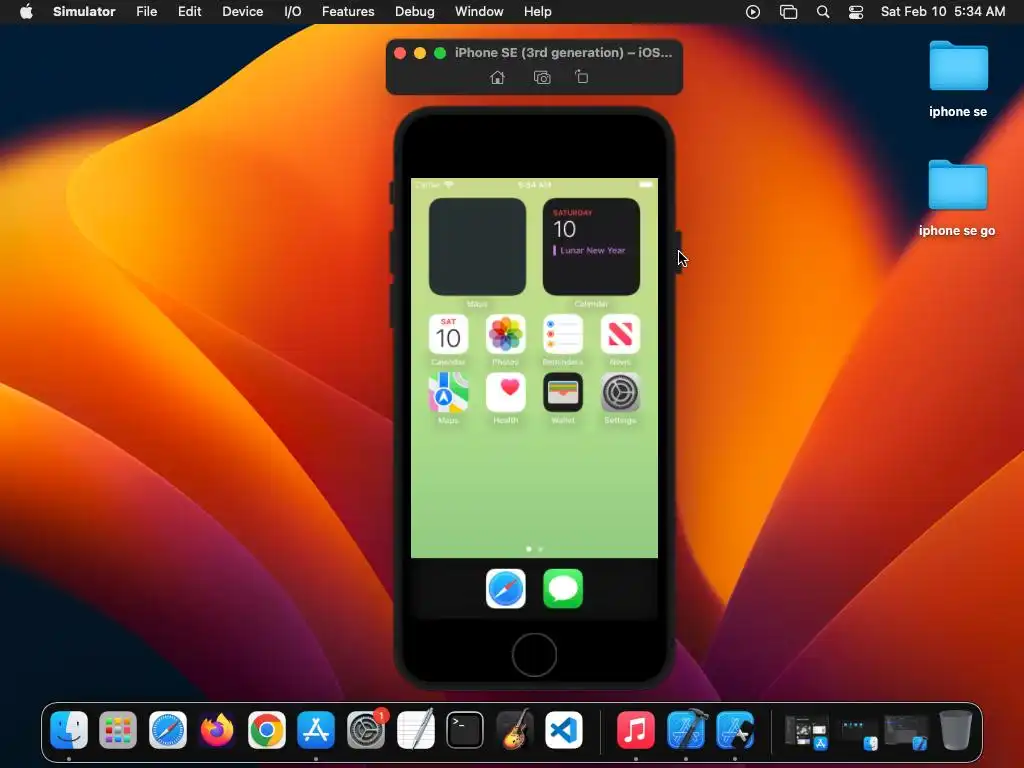Open the Trash in the Dock
1024x768 pixels.
[x=955, y=729]
